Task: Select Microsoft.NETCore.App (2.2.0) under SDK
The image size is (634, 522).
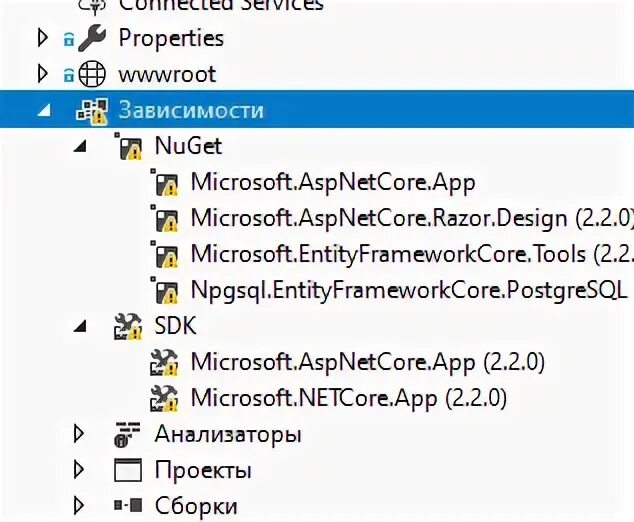Action: (x=349, y=398)
